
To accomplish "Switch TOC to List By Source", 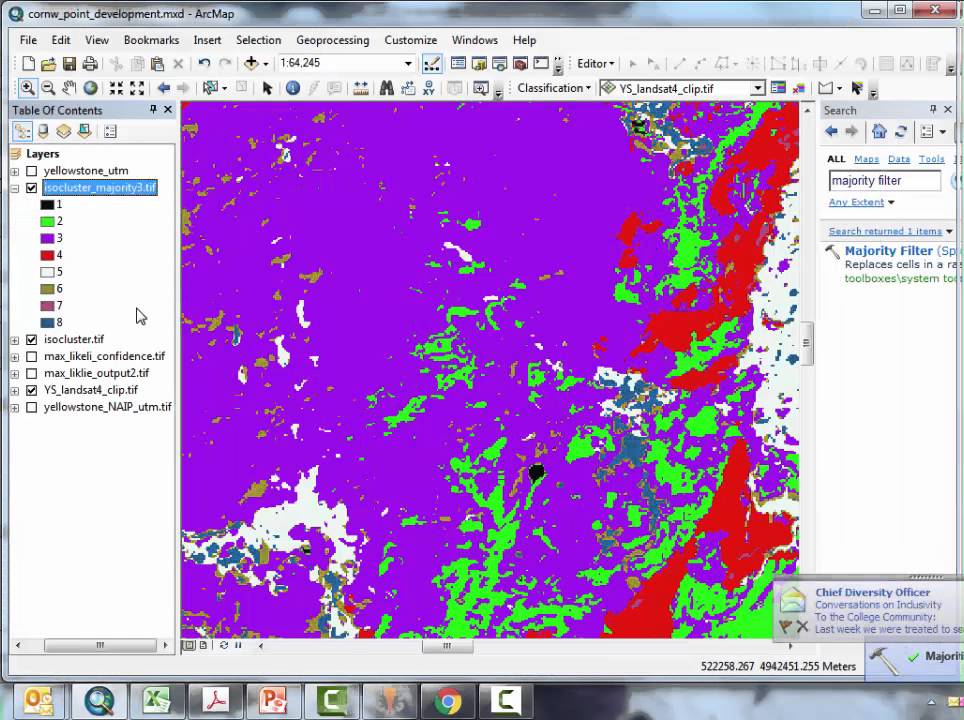I will (x=43, y=132).
